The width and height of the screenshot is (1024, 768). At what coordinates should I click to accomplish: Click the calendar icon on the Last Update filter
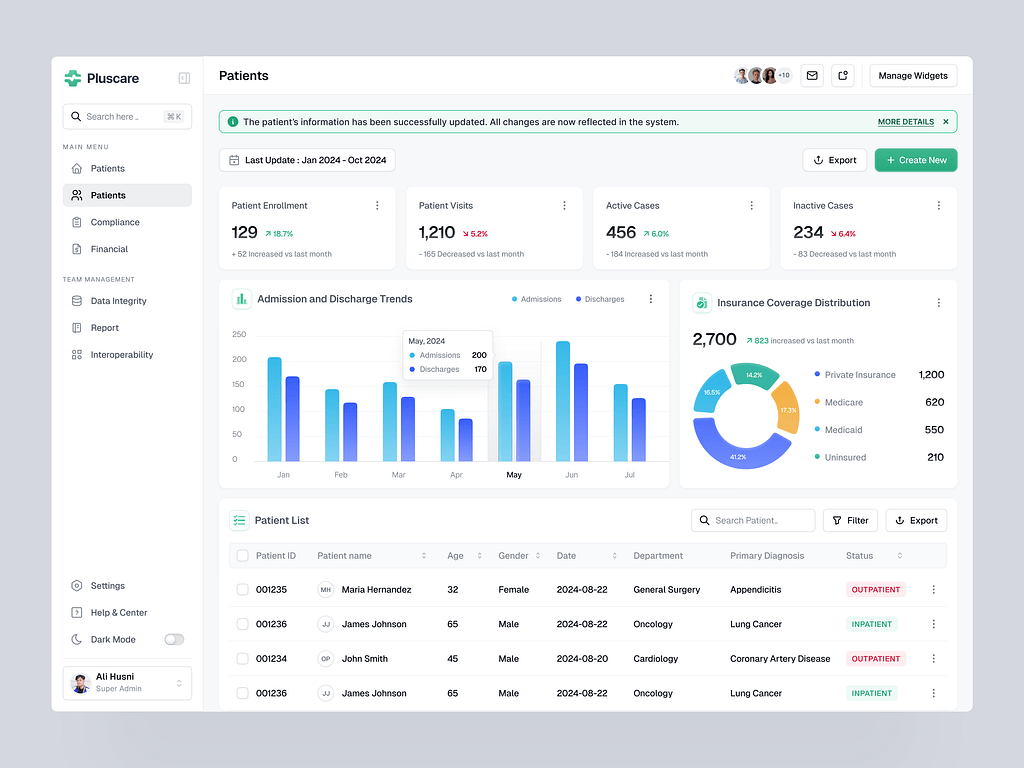tap(235, 160)
